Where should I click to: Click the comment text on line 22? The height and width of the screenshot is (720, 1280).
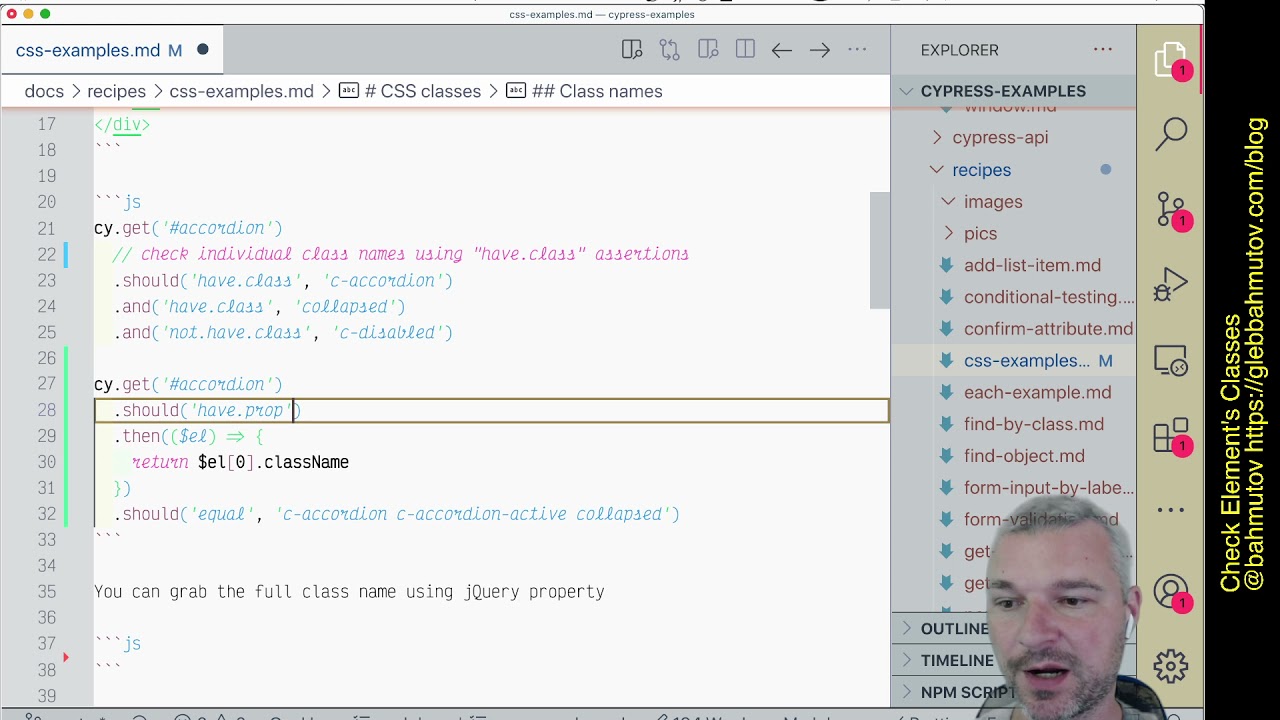401,254
